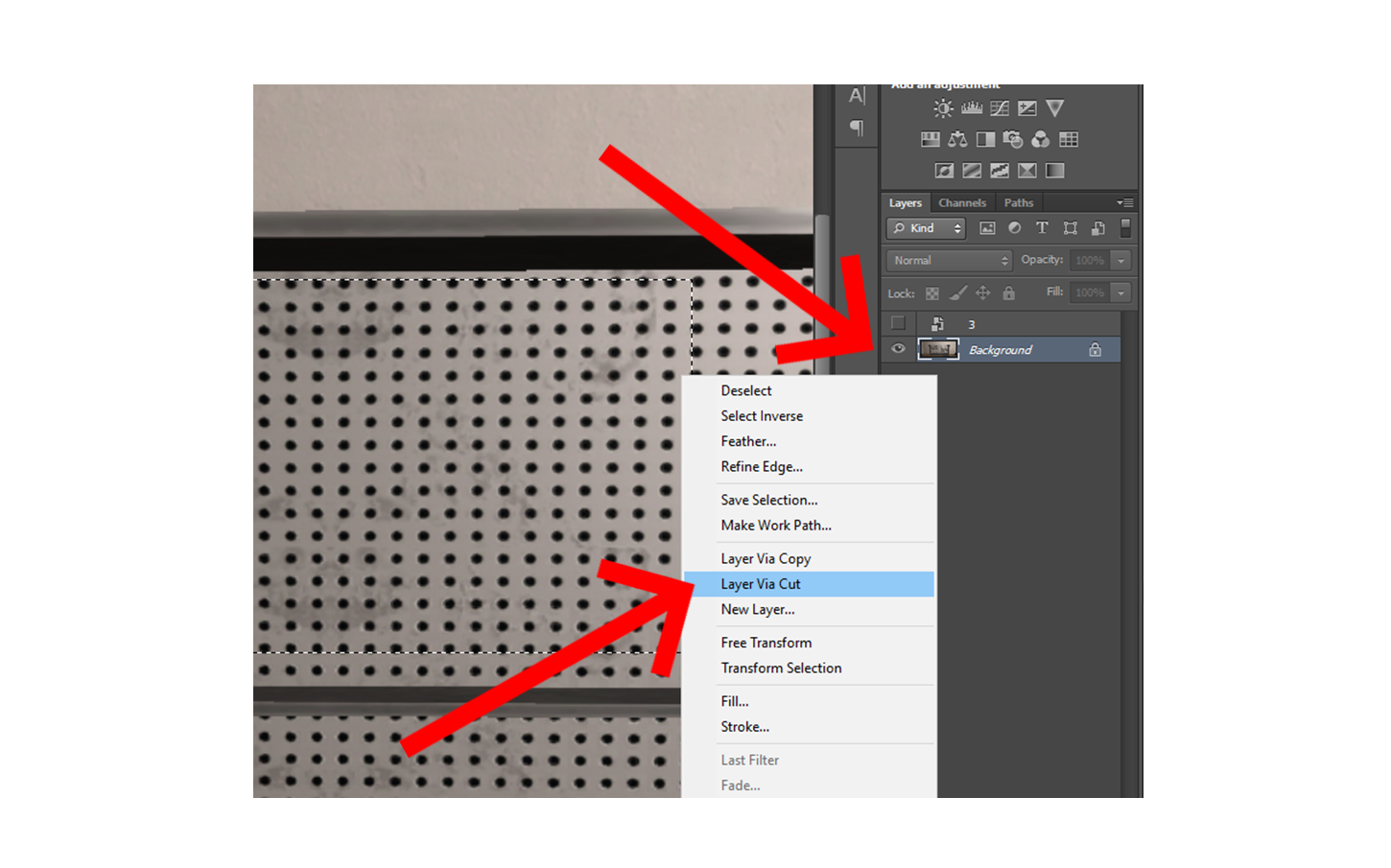Open the Fill slider arrow
The width and height of the screenshot is (1391, 868).
click(1120, 293)
